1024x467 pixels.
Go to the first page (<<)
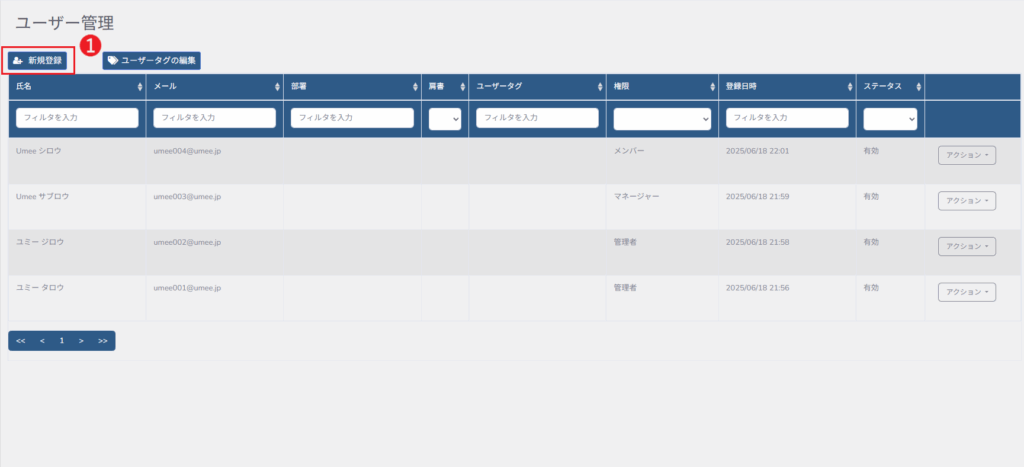[21, 341]
